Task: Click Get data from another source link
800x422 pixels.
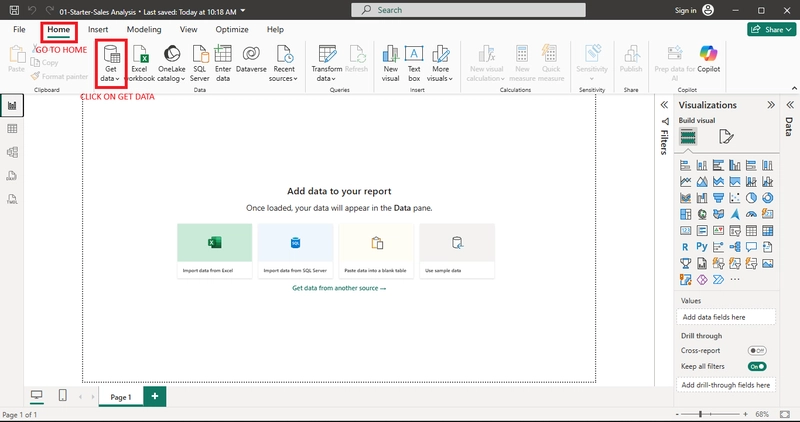Action: pyautogui.click(x=339, y=288)
